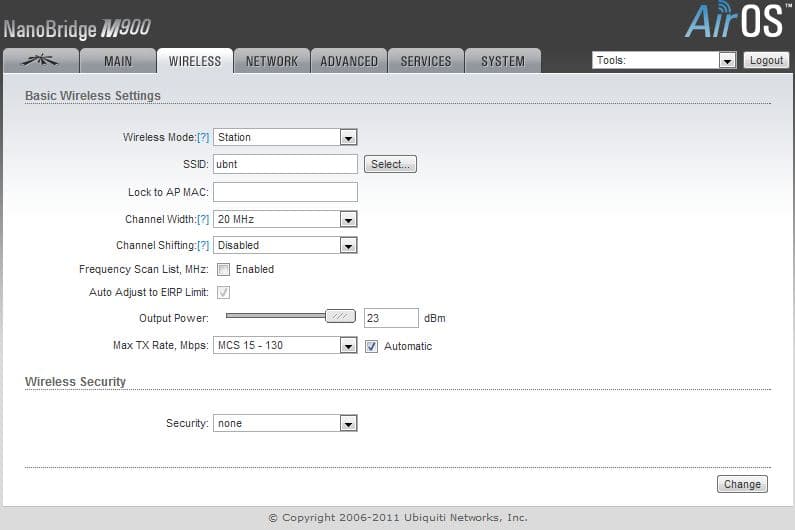Enable the Frequency Scan List checkbox
Screen dimensions: 795x530
223,269
